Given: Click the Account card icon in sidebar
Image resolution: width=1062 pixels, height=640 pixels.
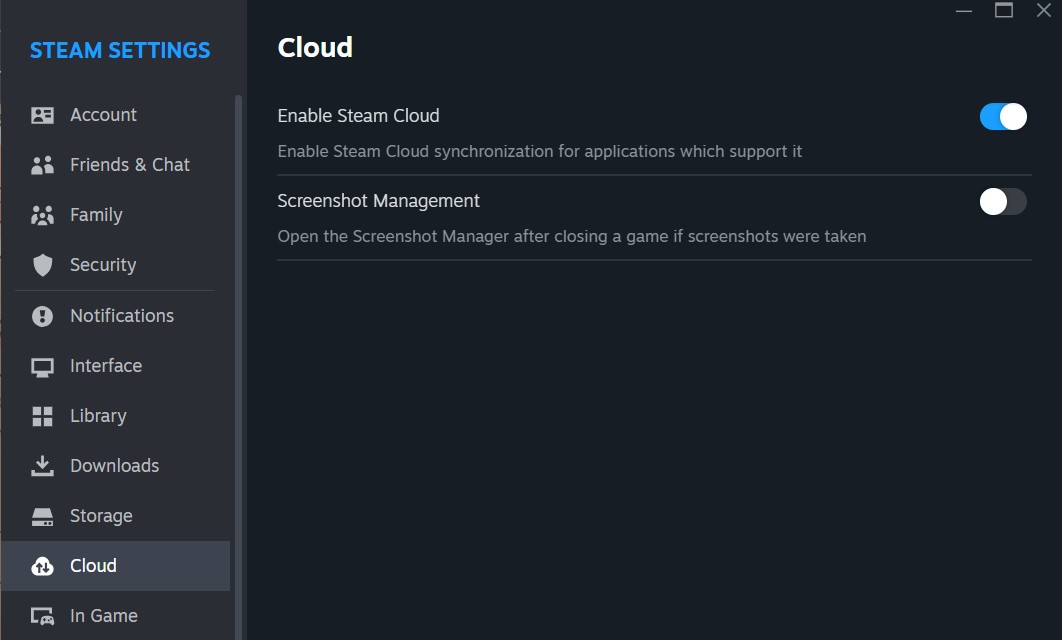Looking at the screenshot, I should tap(42, 115).
